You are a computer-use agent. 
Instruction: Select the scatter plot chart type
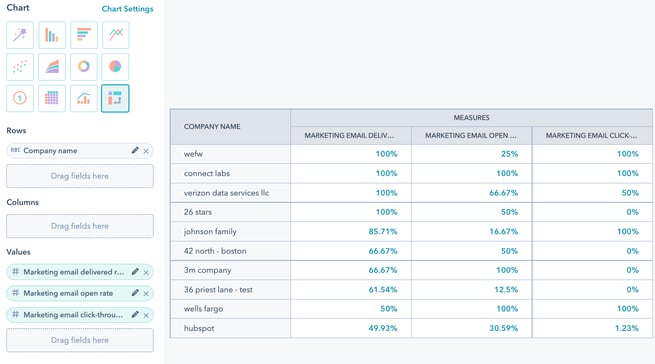click(x=20, y=67)
